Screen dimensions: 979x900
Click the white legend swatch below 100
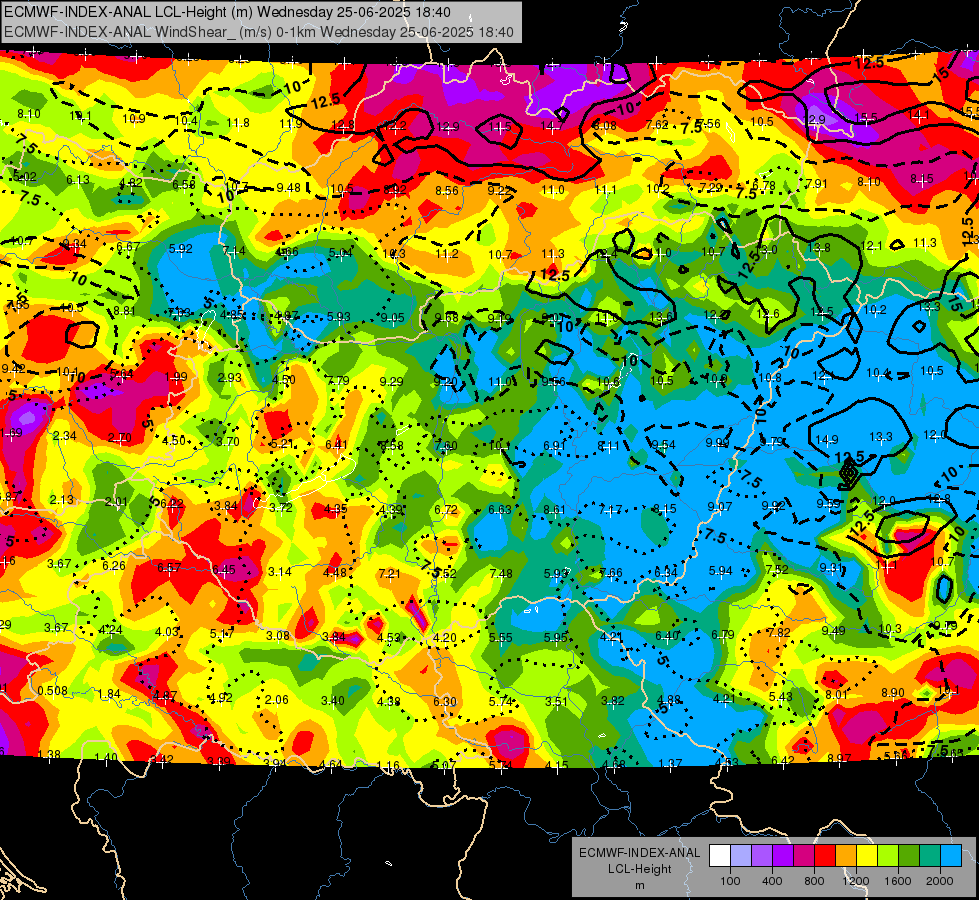tap(720, 855)
